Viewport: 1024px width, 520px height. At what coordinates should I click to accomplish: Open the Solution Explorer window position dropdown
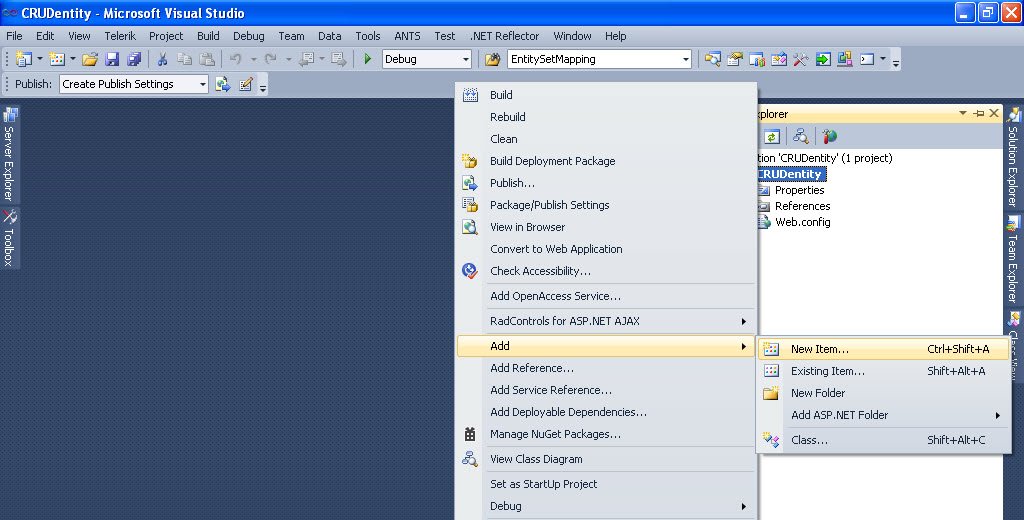(x=963, y=114)
